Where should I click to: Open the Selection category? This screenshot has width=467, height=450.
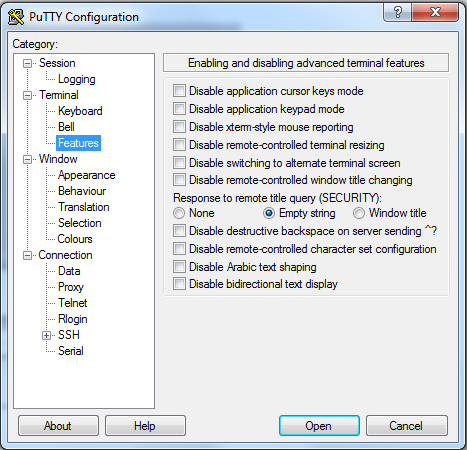[x=80, y=223]
